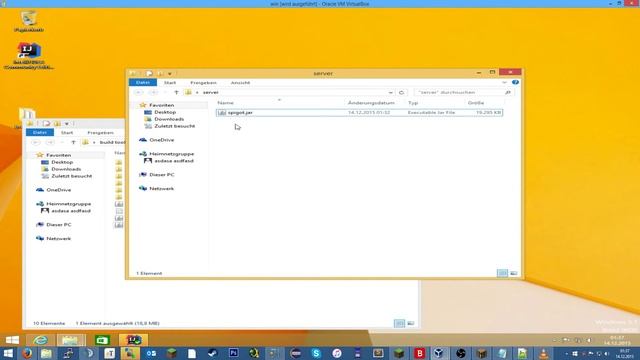Screen dimensions: 640x360
Task: Open the address bar history dropdown in server window
Action: coord(391,93)
